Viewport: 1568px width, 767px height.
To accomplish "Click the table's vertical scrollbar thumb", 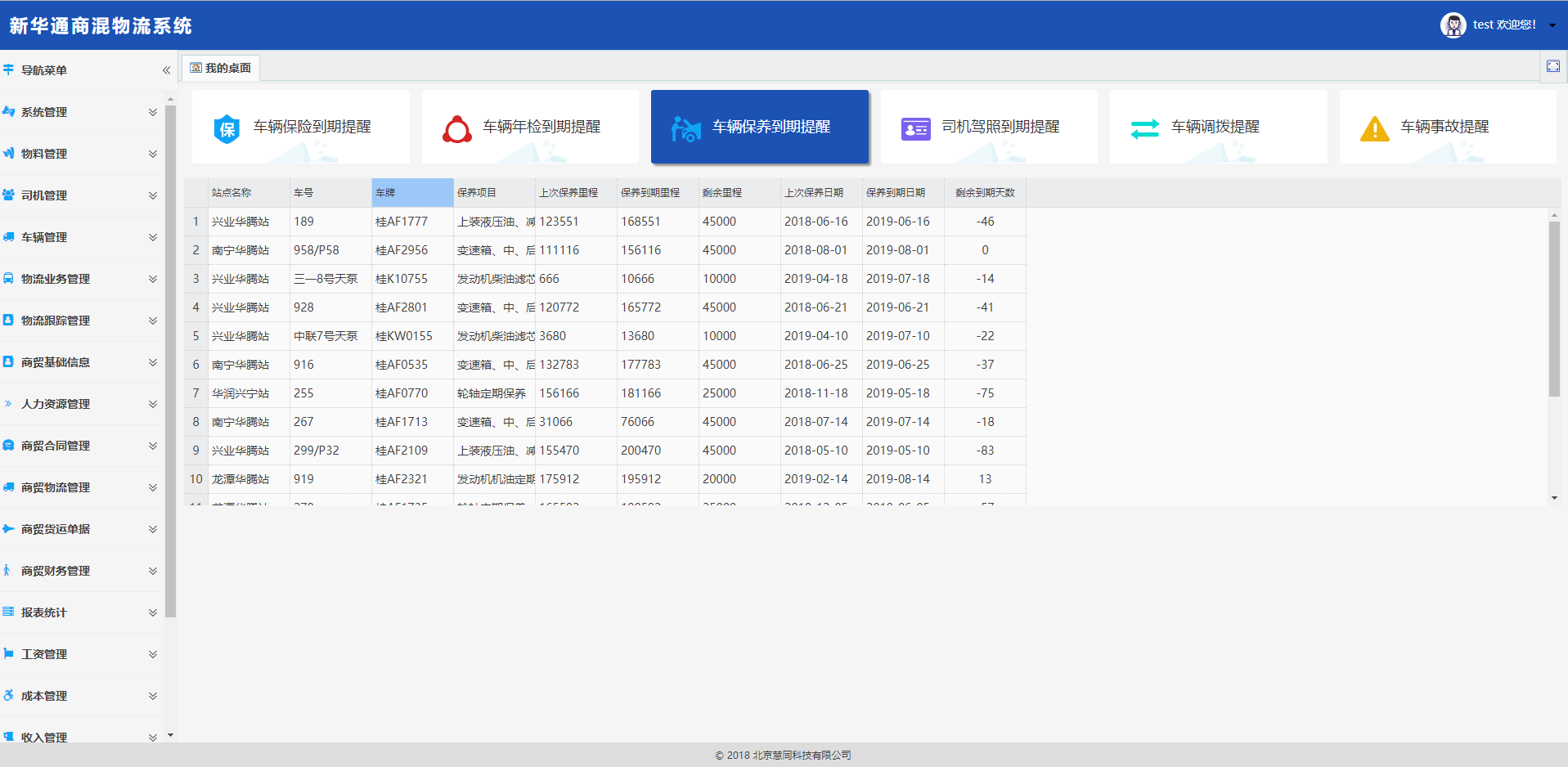I will [x=1553, y=309].
